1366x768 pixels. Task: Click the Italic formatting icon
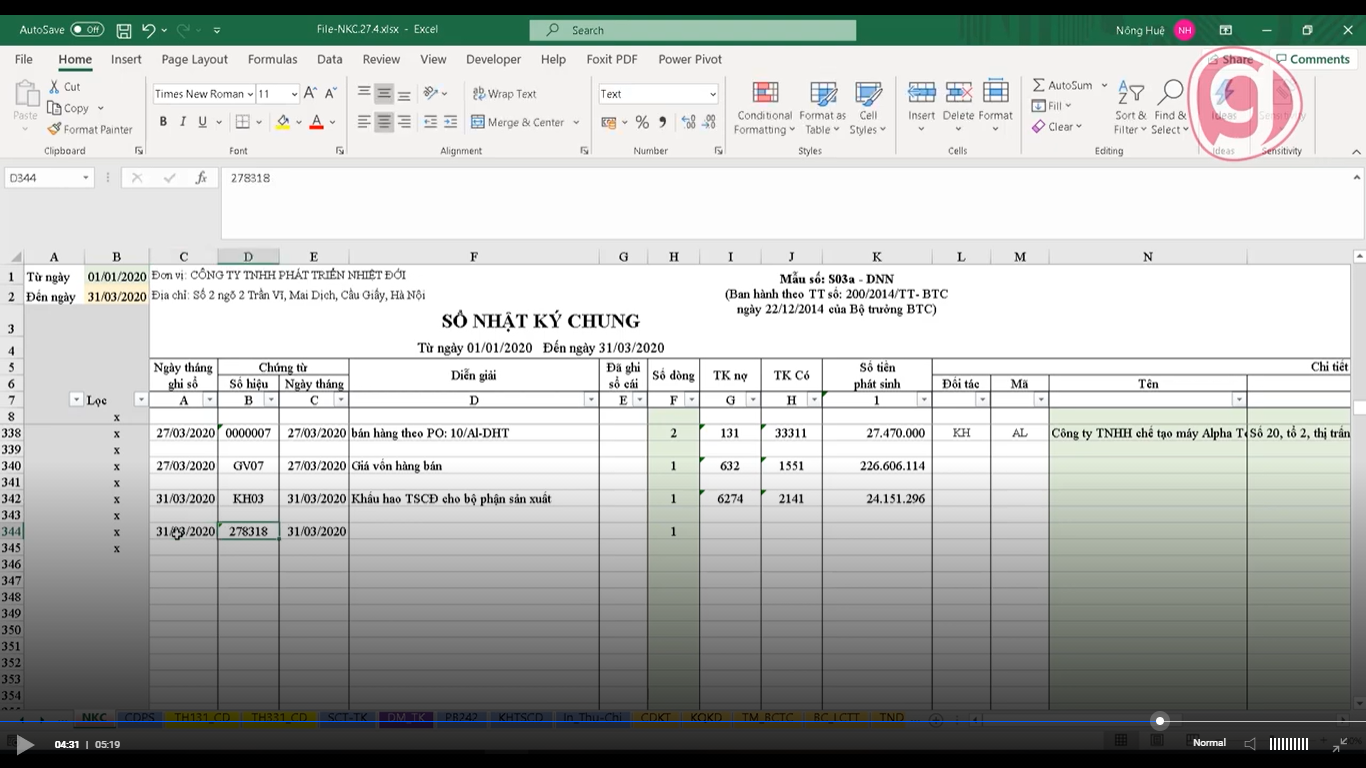pyautogui.click(x=182, y=122)
